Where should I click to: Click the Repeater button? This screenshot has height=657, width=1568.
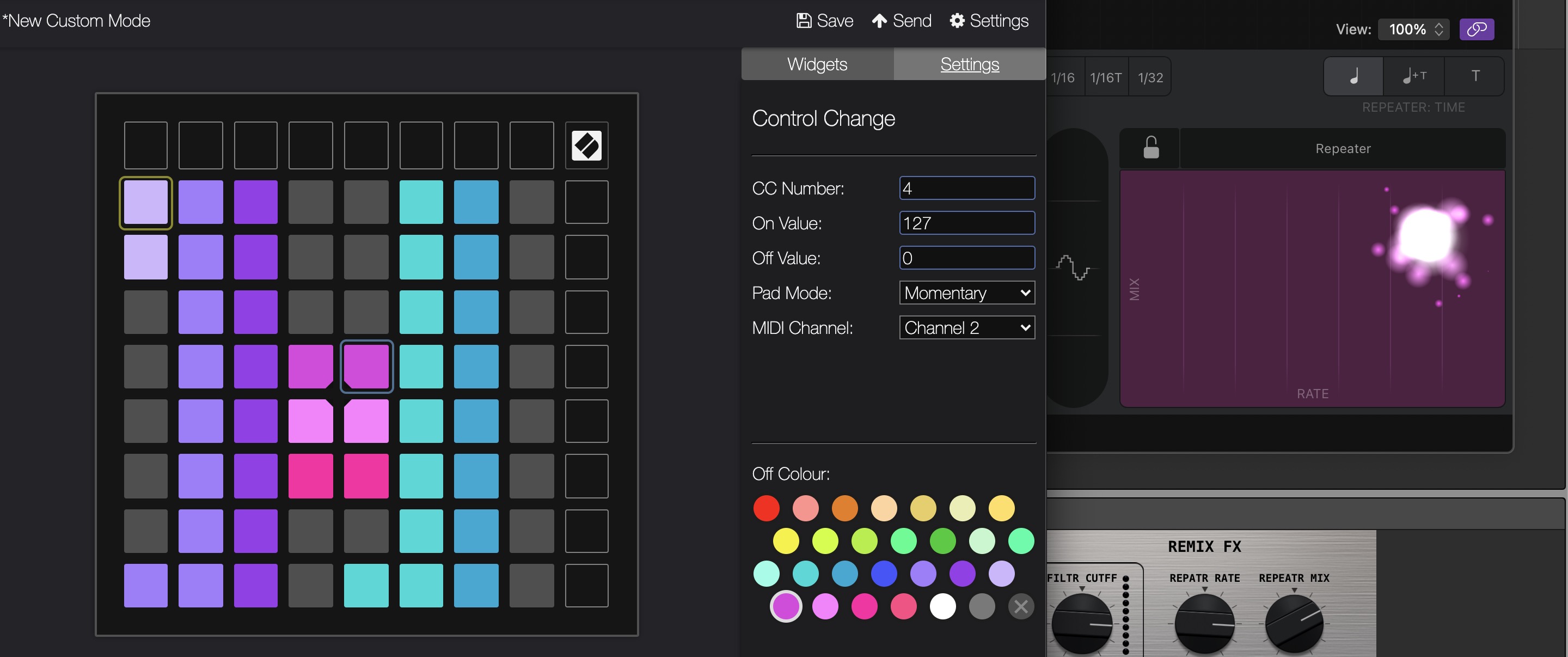point(1342,148)
